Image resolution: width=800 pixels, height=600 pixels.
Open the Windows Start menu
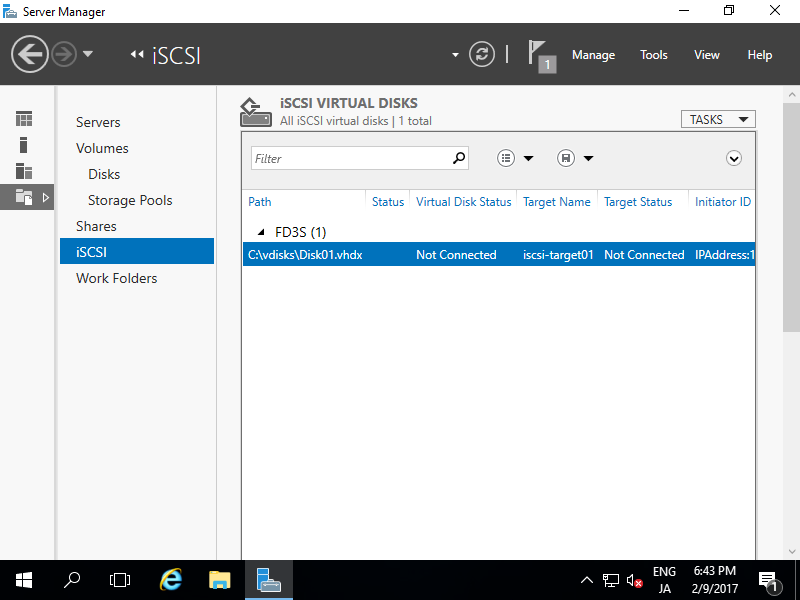coord(24,580)
